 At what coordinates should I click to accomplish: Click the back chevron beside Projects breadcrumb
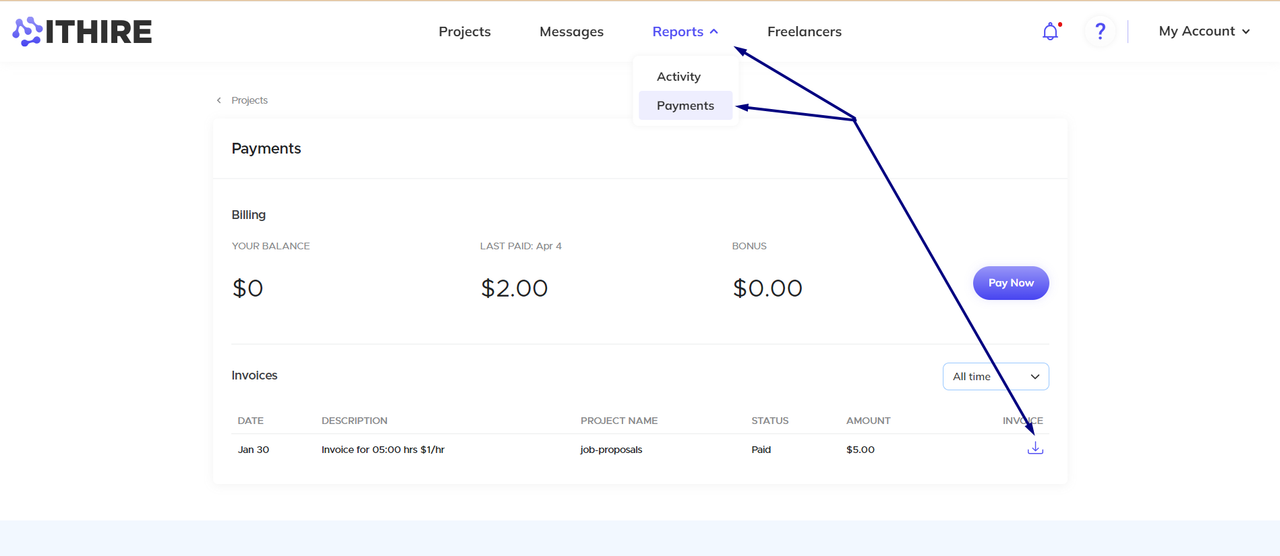pyautogui.click(x=219, y=100)
